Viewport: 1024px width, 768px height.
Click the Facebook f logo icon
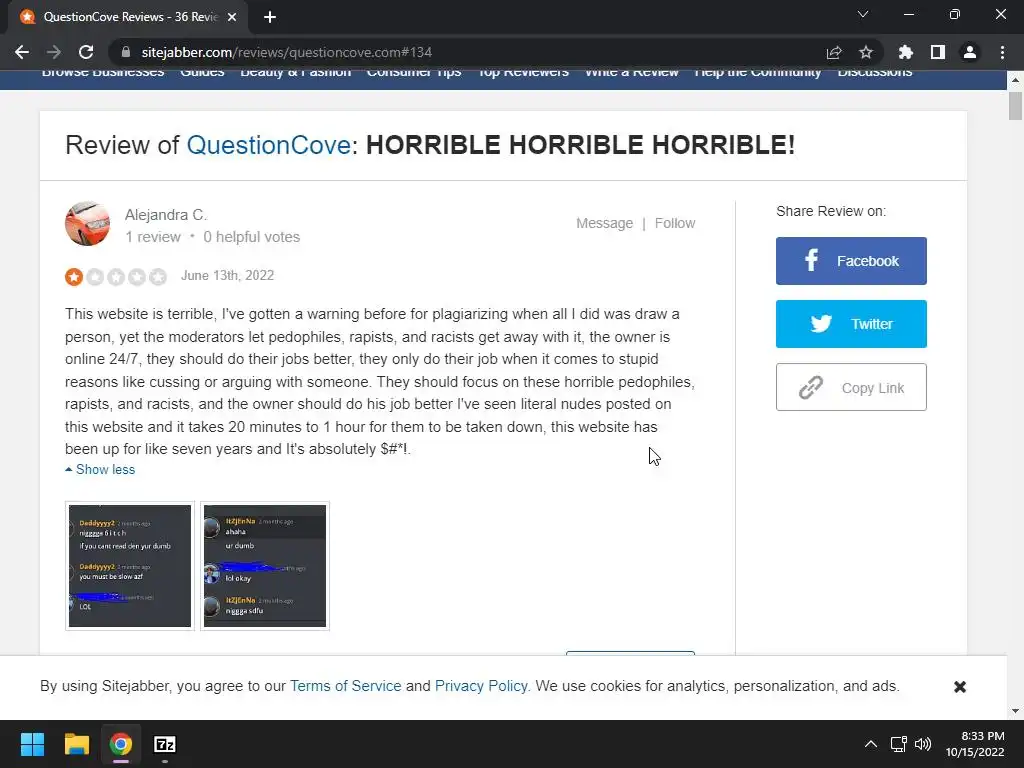811,261
